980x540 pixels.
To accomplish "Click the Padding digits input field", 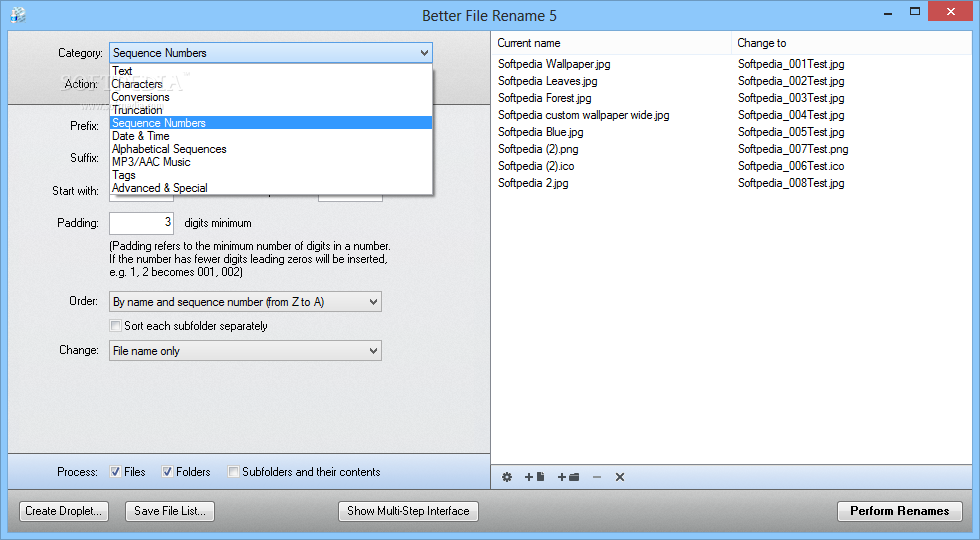I will point(141,223).
